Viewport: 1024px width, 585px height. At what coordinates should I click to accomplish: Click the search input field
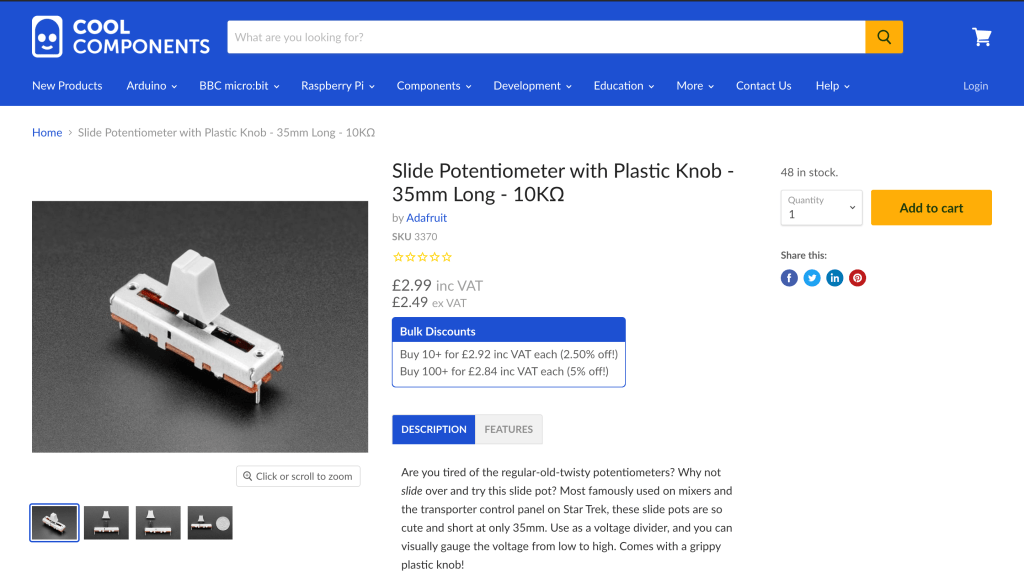point(546,37)
